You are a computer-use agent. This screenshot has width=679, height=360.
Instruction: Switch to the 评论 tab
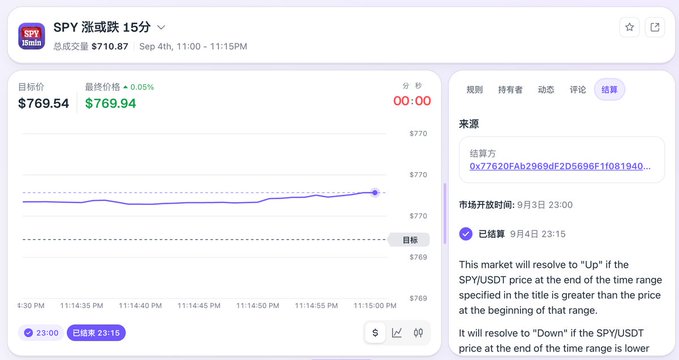coord(578,90)
